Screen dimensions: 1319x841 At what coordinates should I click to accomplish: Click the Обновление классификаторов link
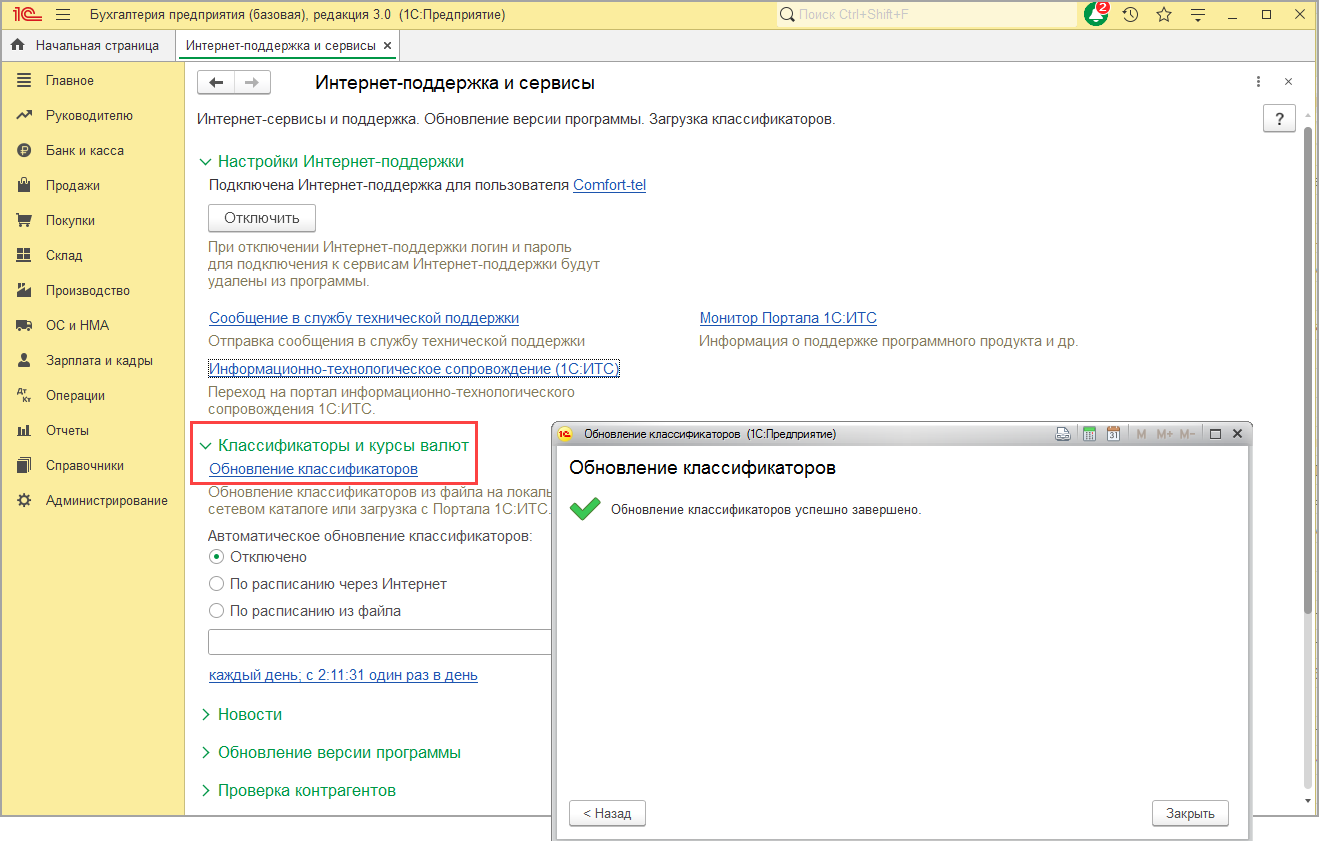(x=313, y=469)
